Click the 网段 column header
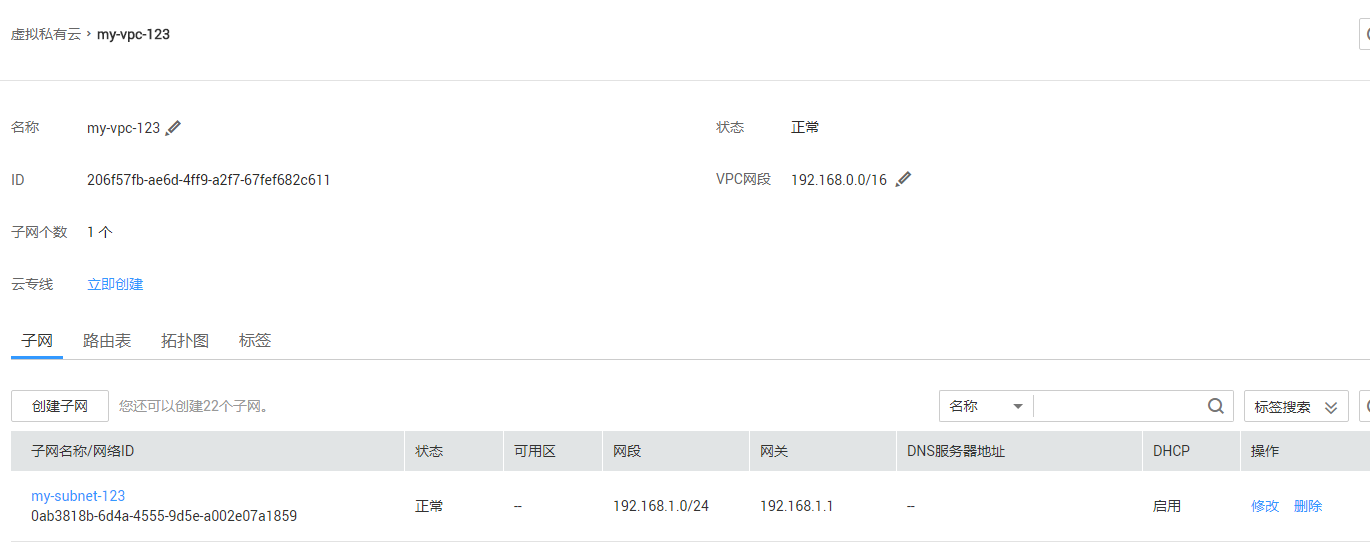This screenshot has height=560, width=1370. (627, 451)
